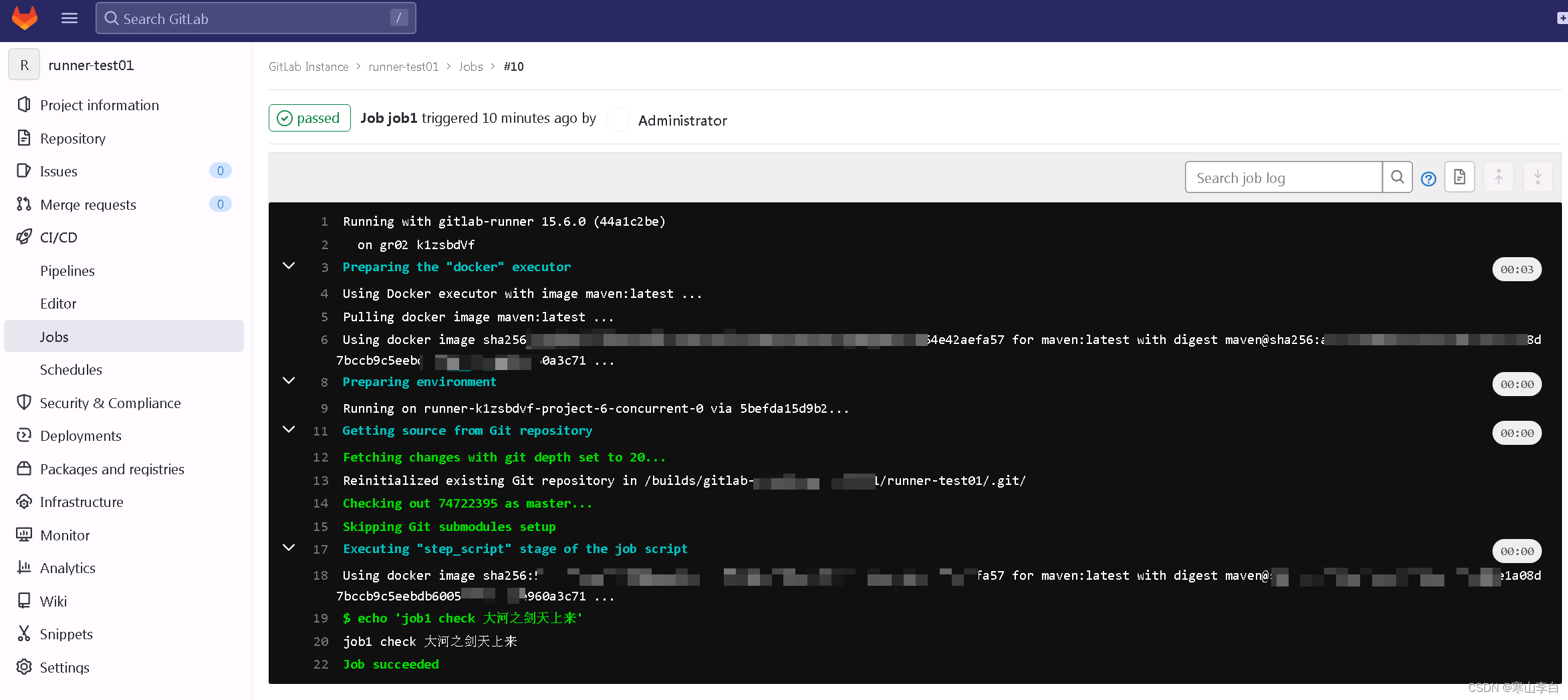Jump to the bottom of job log
This screenshot has width=1568, height=700.
pos(1537,177)
